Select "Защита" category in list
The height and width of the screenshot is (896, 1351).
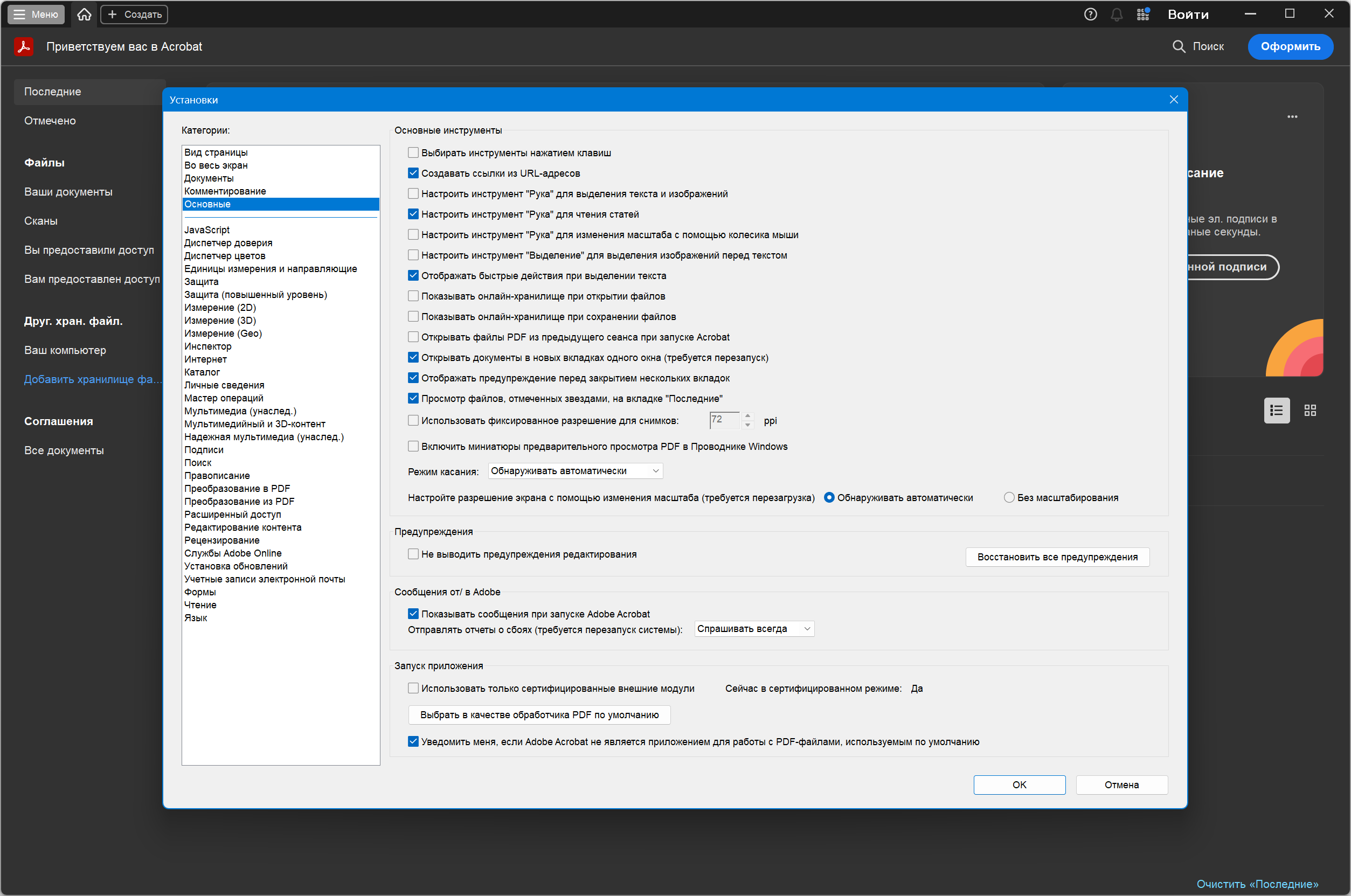201,282
